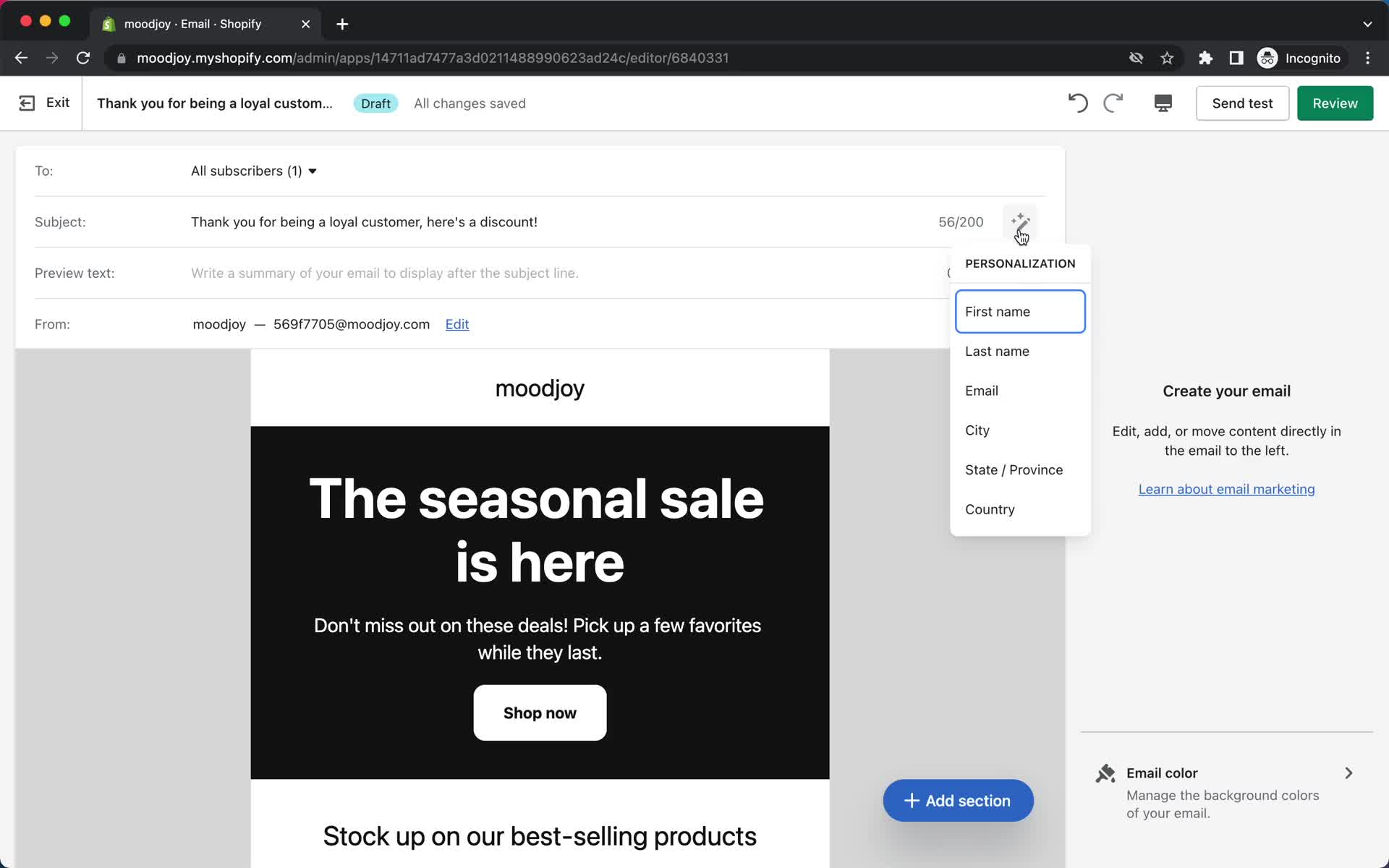
Task: Click the Send test button
Action: coord(1242,103)
